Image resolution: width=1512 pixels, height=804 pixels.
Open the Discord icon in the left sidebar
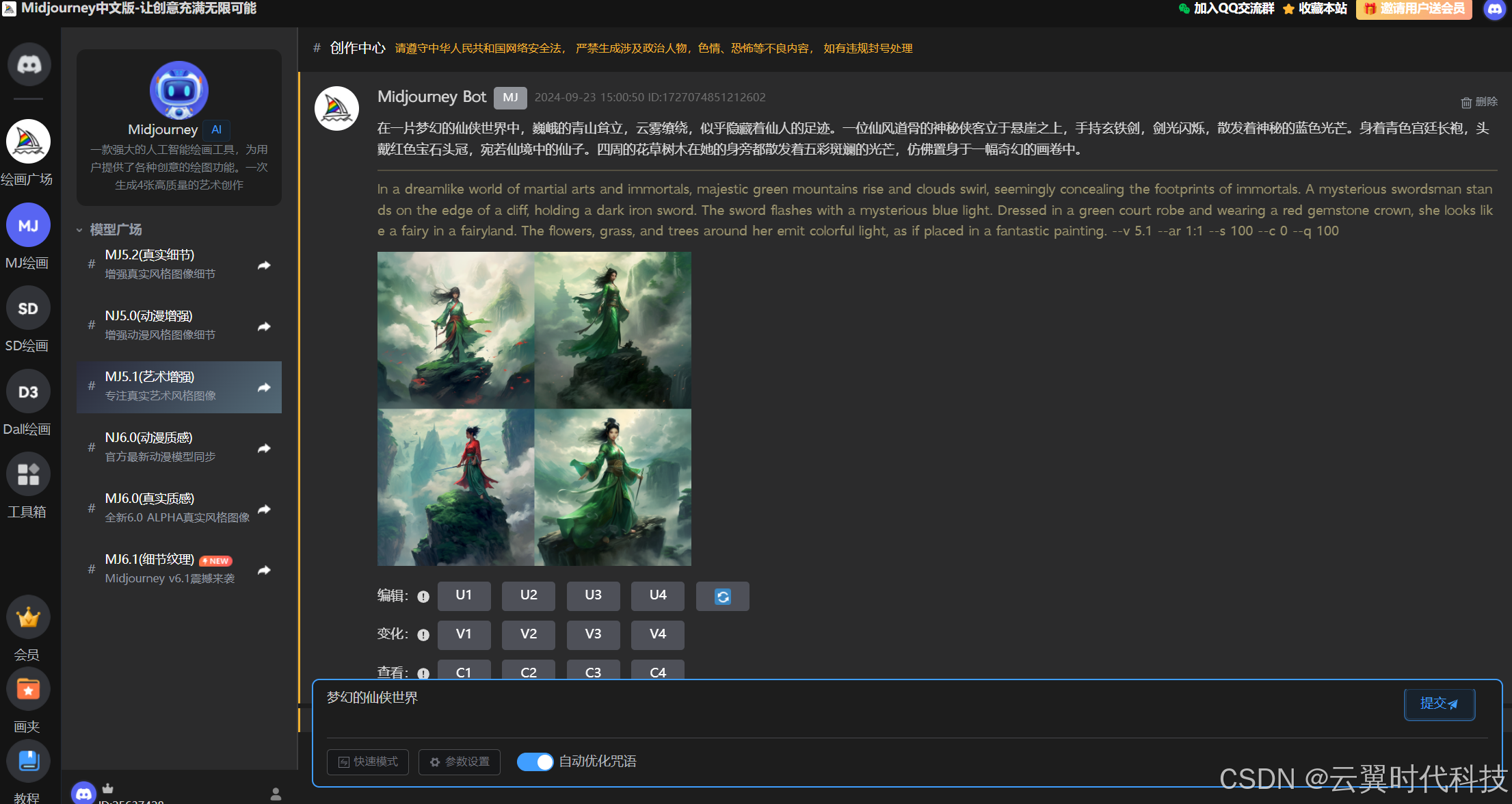coord(29,65)
